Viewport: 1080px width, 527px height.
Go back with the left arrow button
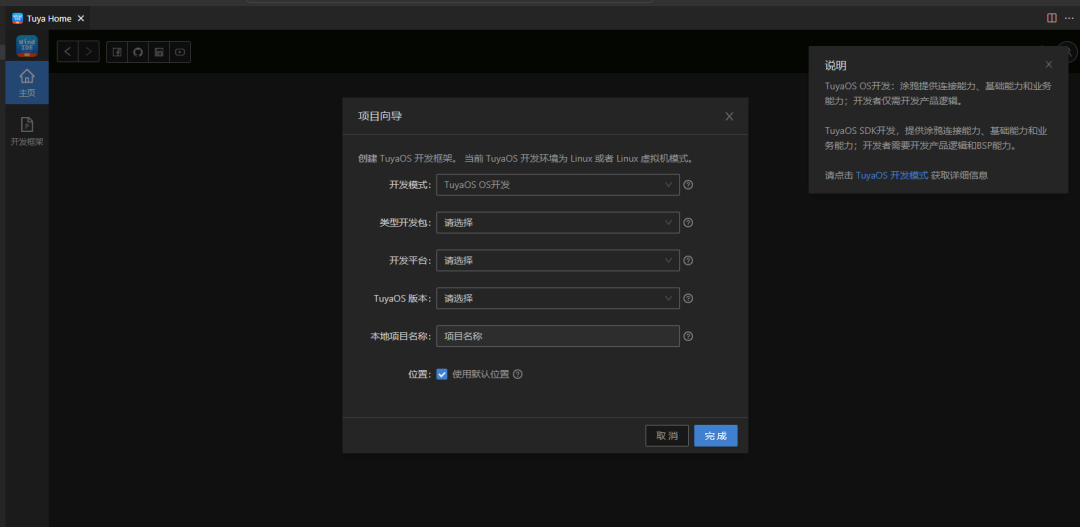coord(68,52)
